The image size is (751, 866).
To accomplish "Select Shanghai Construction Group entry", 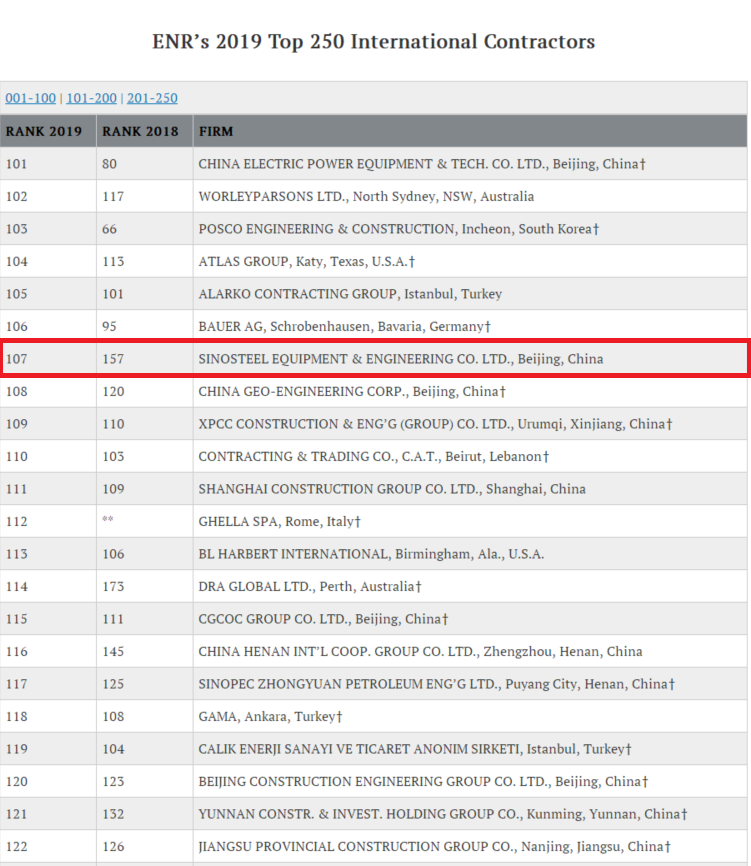I will coord(392,489).
